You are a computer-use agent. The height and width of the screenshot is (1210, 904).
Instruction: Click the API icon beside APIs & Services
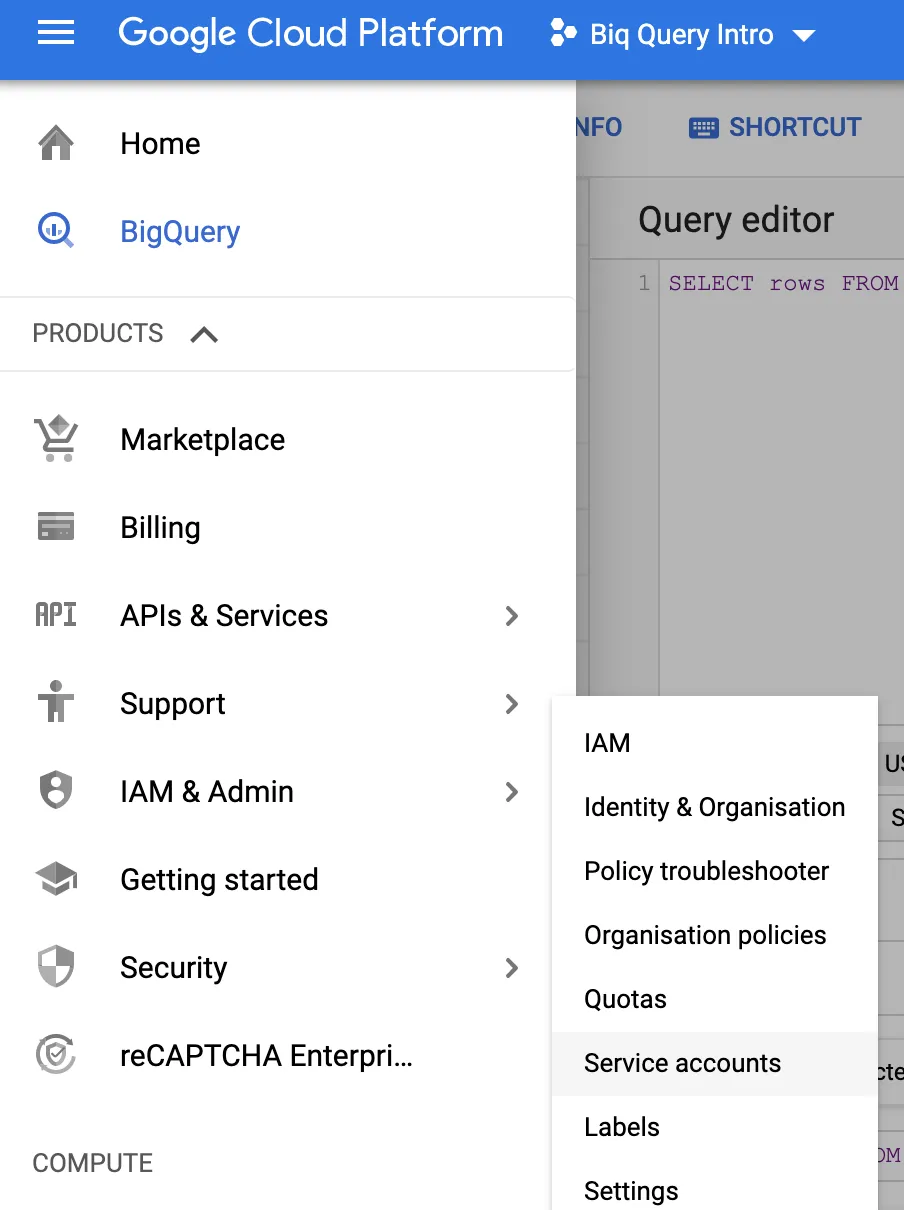click(56, 615)
